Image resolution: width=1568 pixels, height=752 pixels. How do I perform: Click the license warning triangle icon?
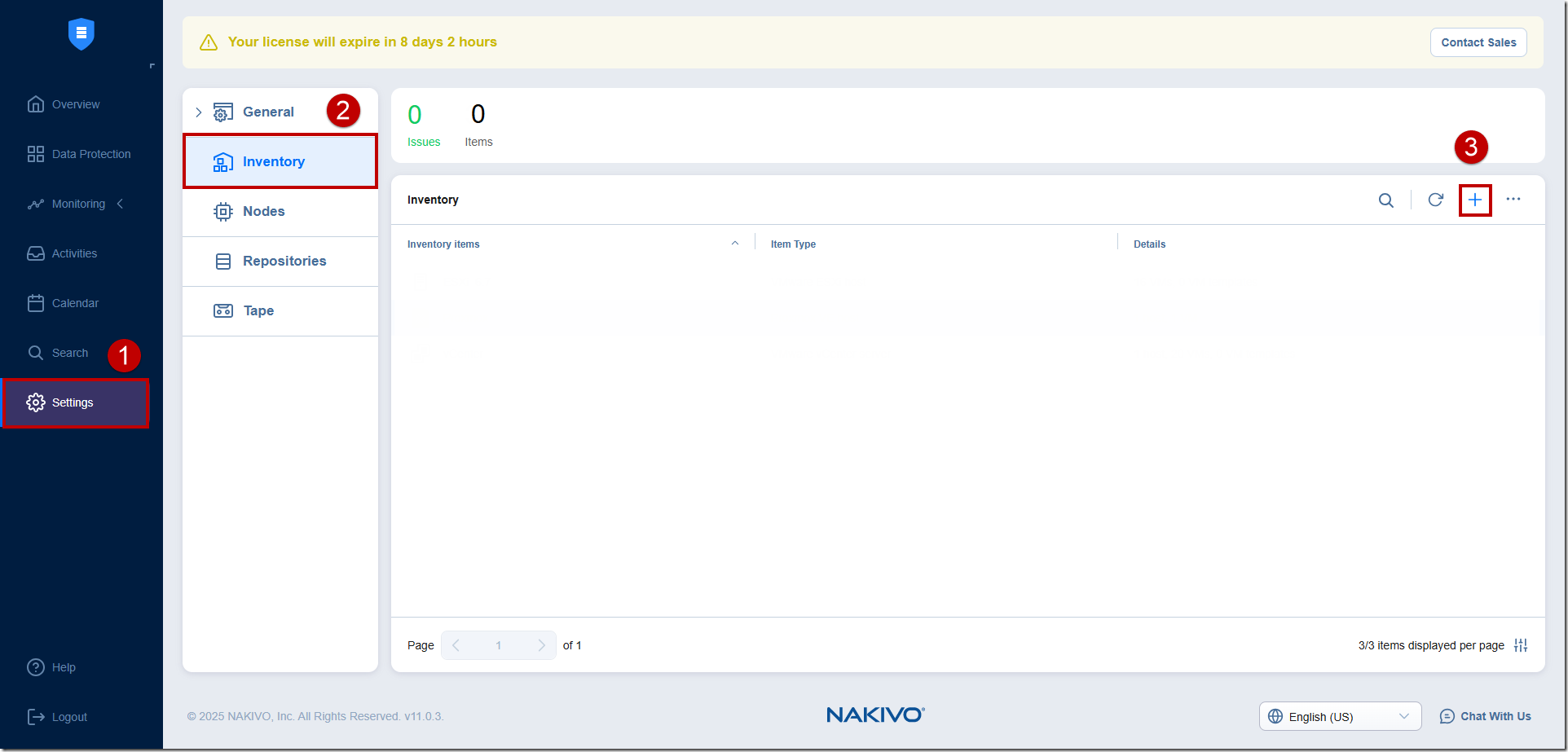tap(209, 42)
